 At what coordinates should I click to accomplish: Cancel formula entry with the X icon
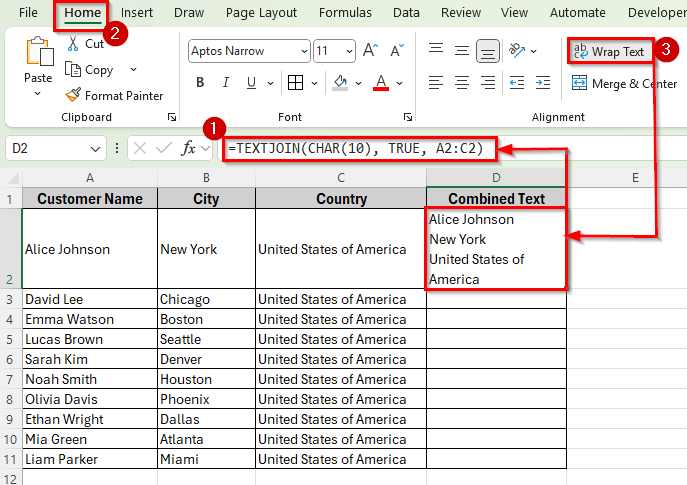140,149
